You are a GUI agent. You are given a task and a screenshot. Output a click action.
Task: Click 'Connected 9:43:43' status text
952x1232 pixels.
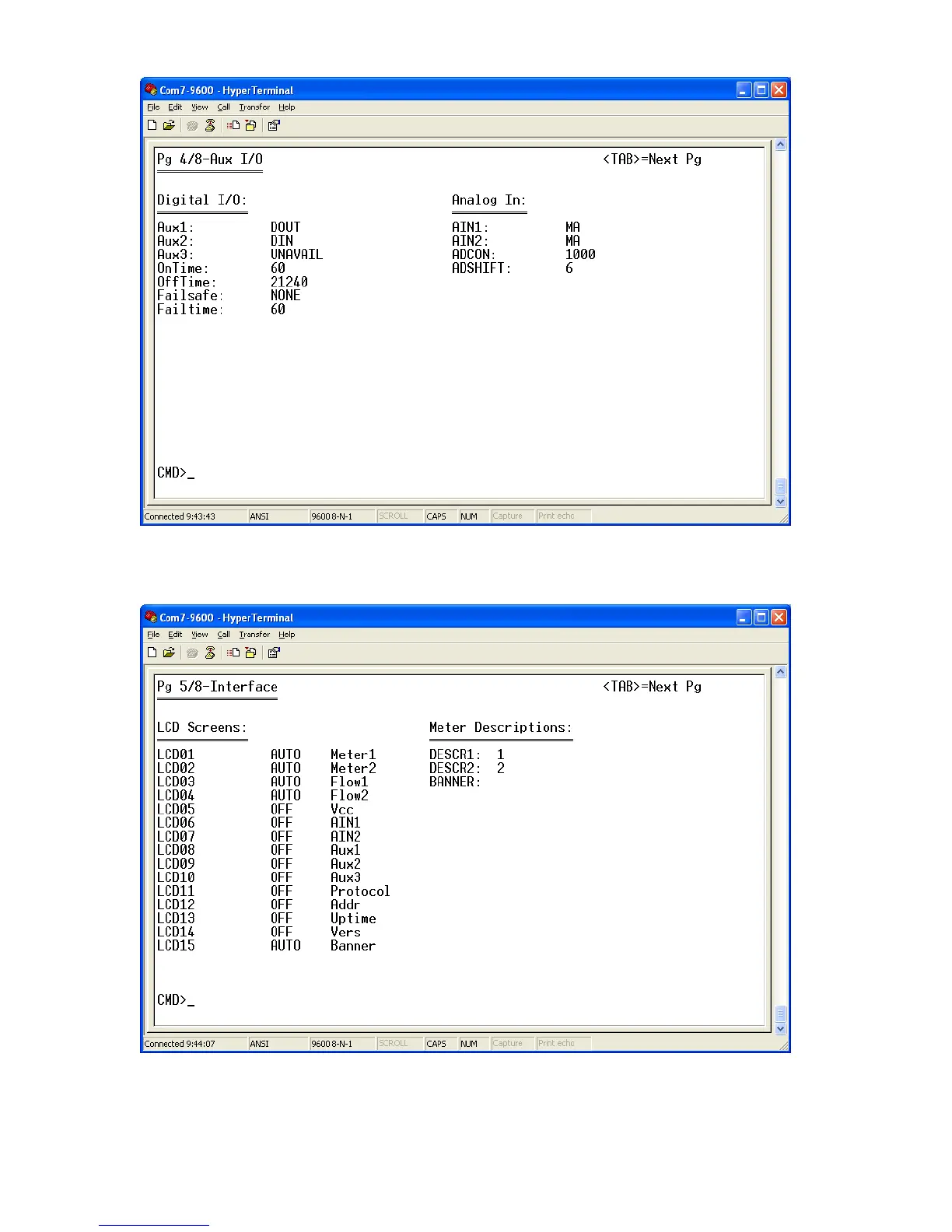180,516
